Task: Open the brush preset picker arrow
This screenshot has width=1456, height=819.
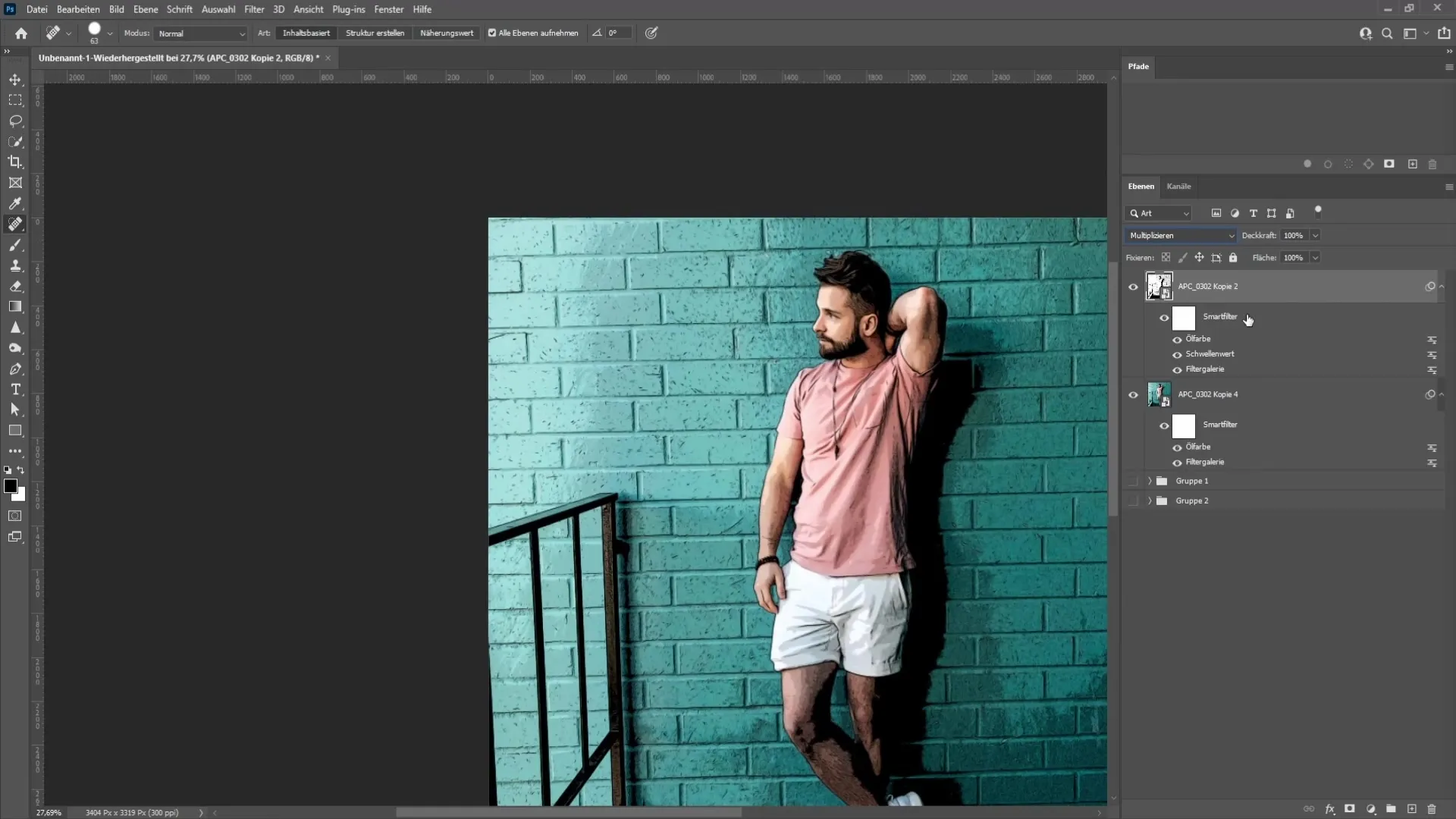Action: click(110, 33)
